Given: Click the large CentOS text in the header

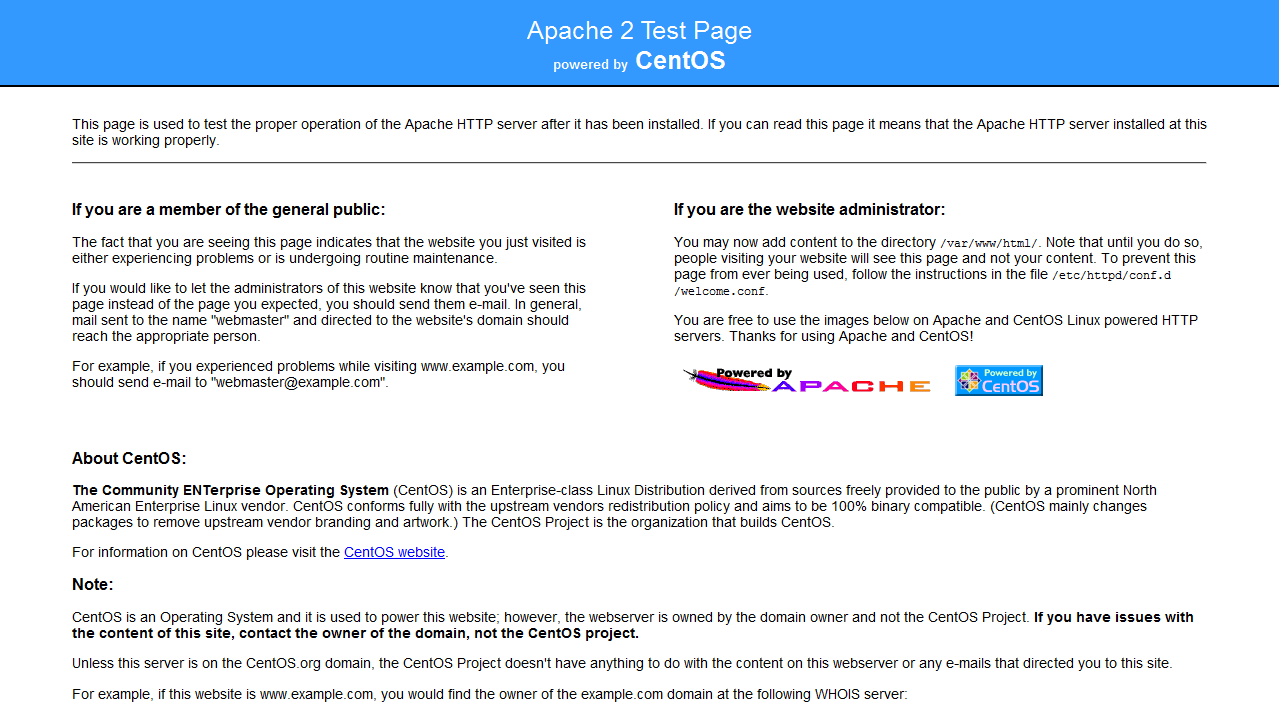Looking at the screenshot, I should [680, 61].
